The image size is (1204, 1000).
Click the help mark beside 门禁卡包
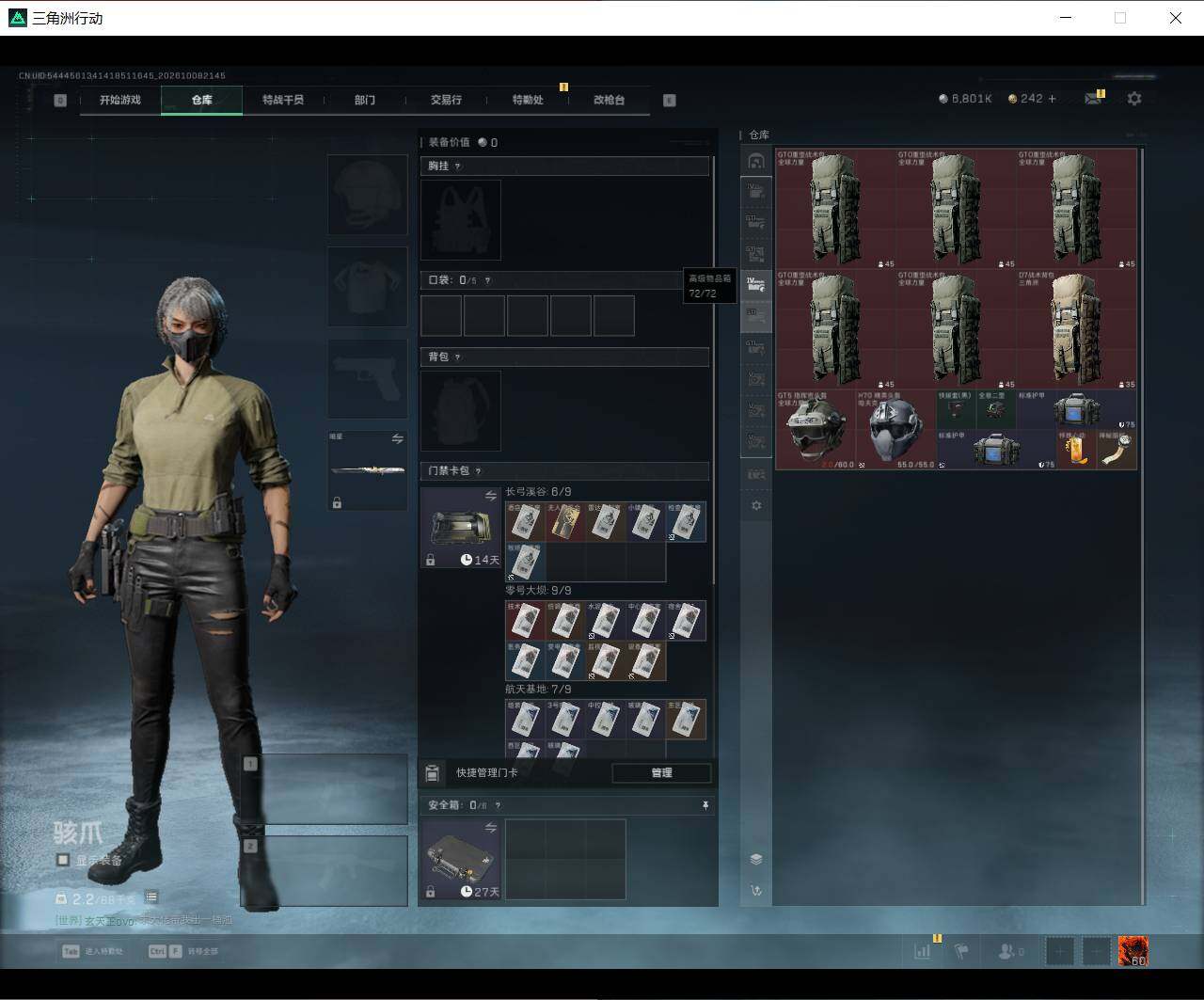[x=478, y=471]
